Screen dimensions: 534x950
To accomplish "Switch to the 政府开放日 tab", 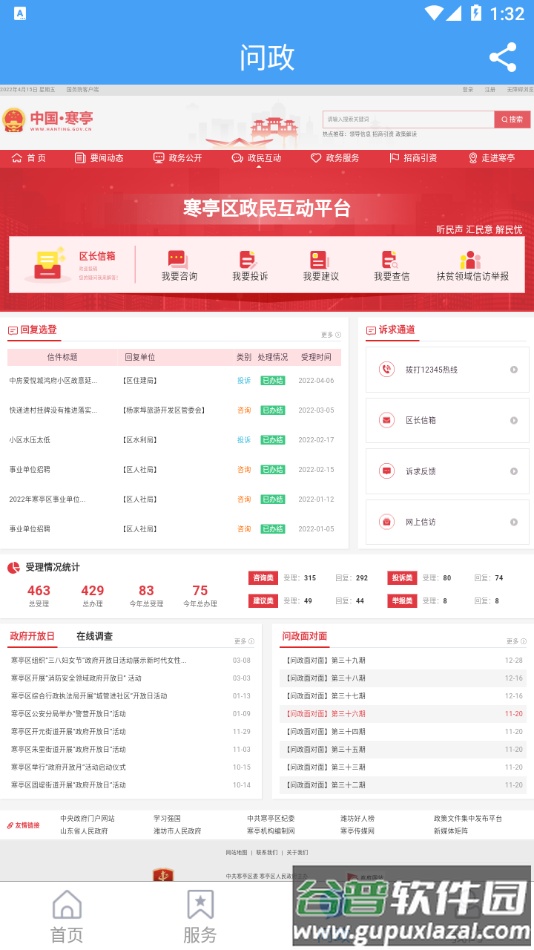I will [x=32, y=636].
